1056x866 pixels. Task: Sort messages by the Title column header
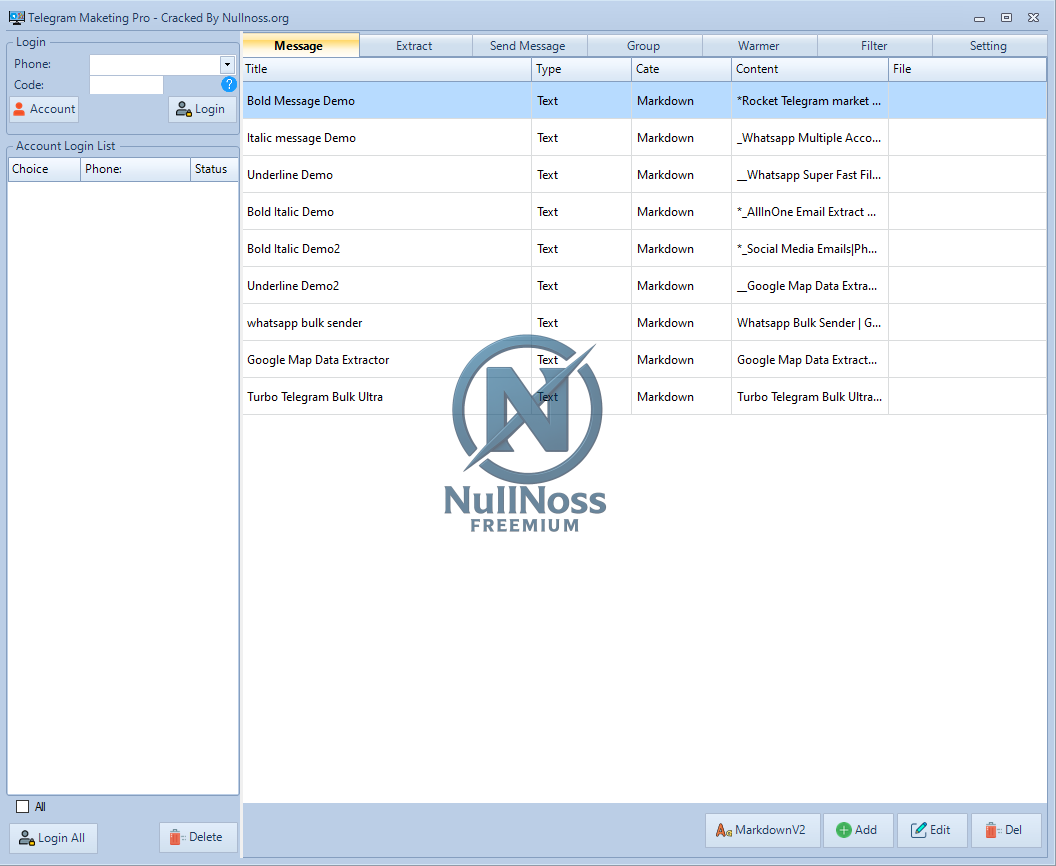[386, 69]
